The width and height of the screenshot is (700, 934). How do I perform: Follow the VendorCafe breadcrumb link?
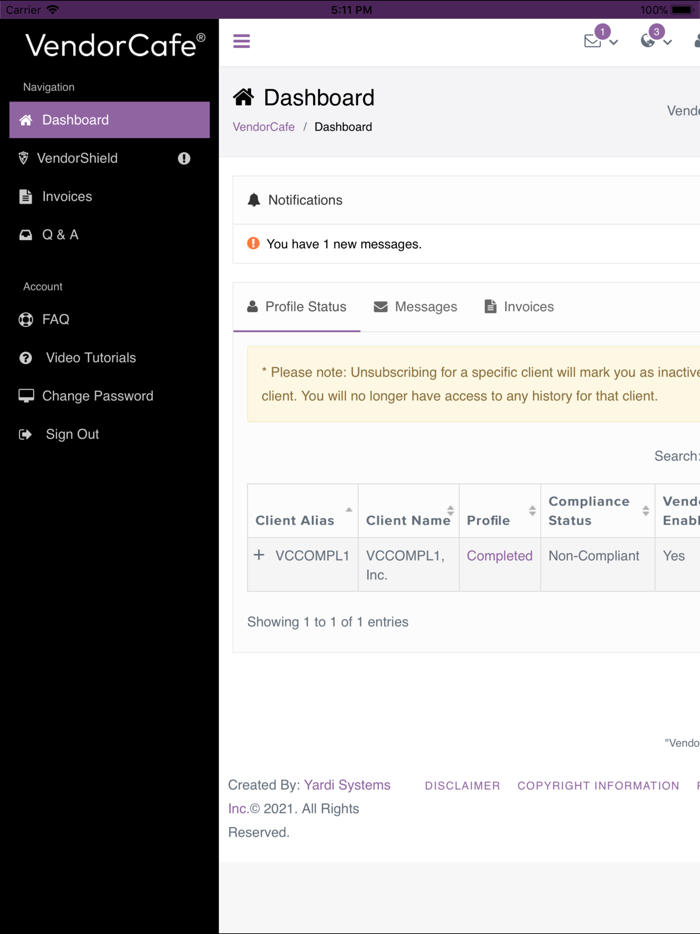[x=263, y=127]
